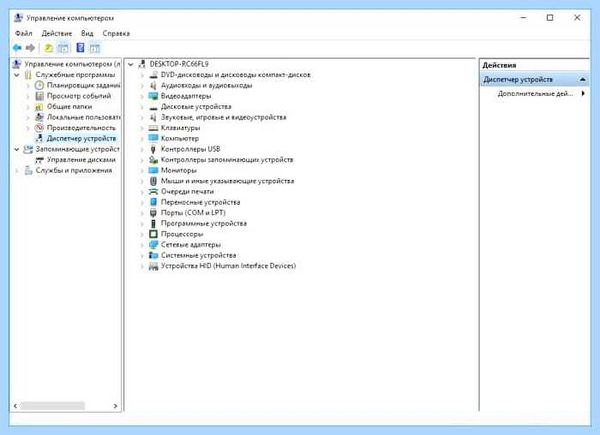Click the DVD drives category icon
The width and height of the screenshot is (600, 435).
click(153, 75)
